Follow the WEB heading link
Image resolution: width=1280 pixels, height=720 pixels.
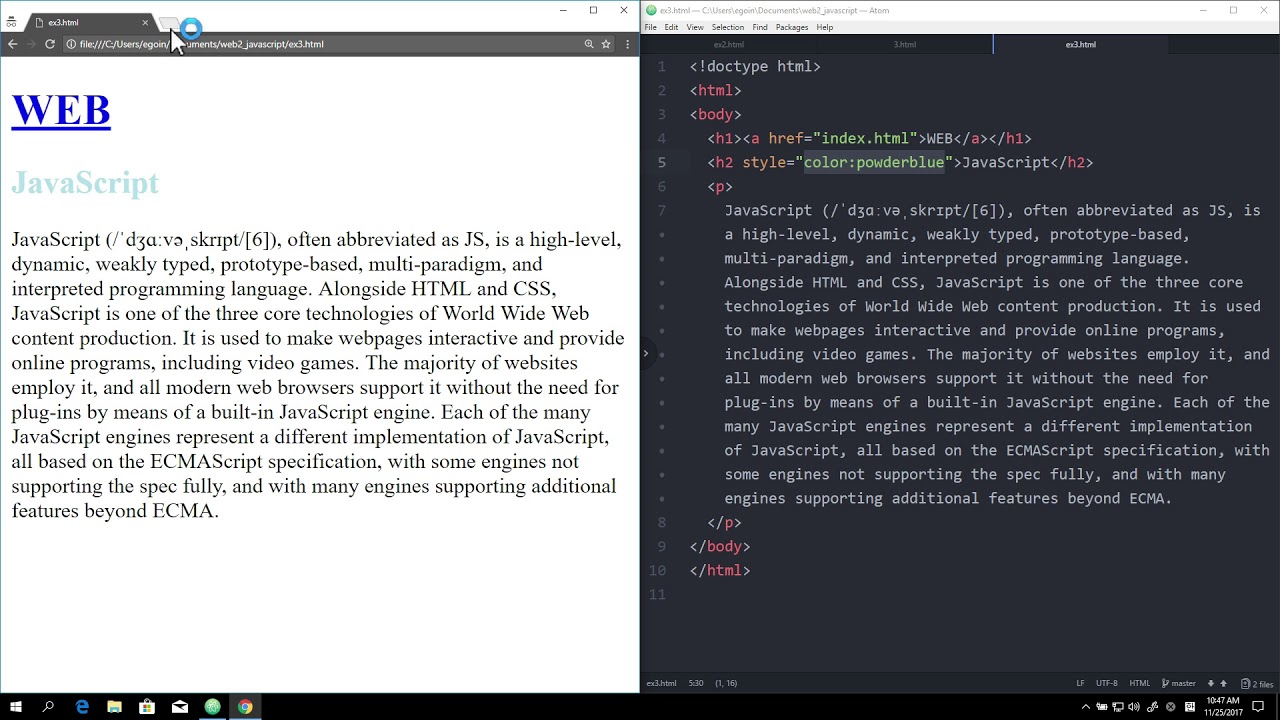pos(60,110)
